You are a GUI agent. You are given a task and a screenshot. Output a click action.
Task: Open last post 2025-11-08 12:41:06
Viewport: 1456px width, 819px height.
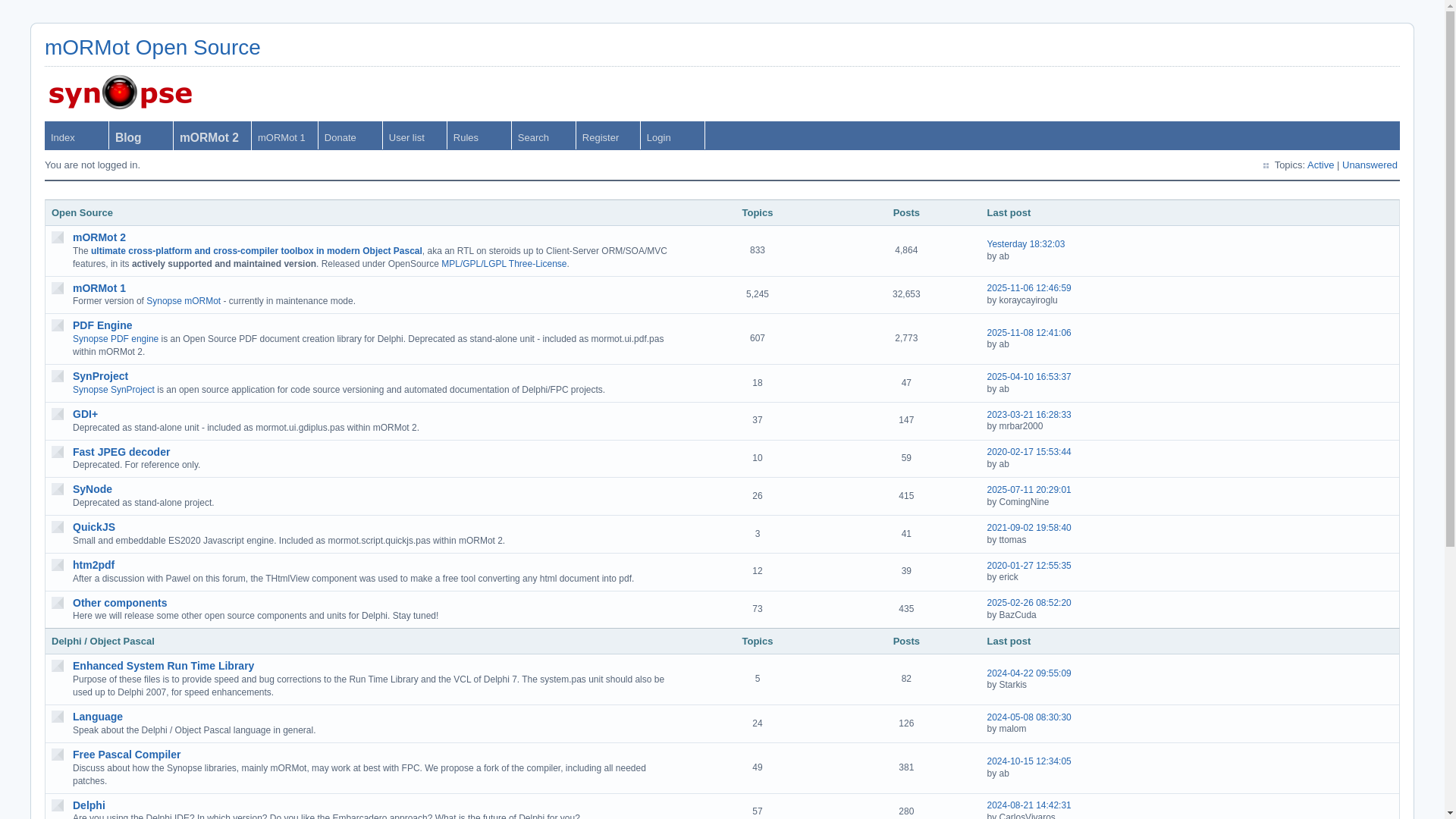(1029, 333)
